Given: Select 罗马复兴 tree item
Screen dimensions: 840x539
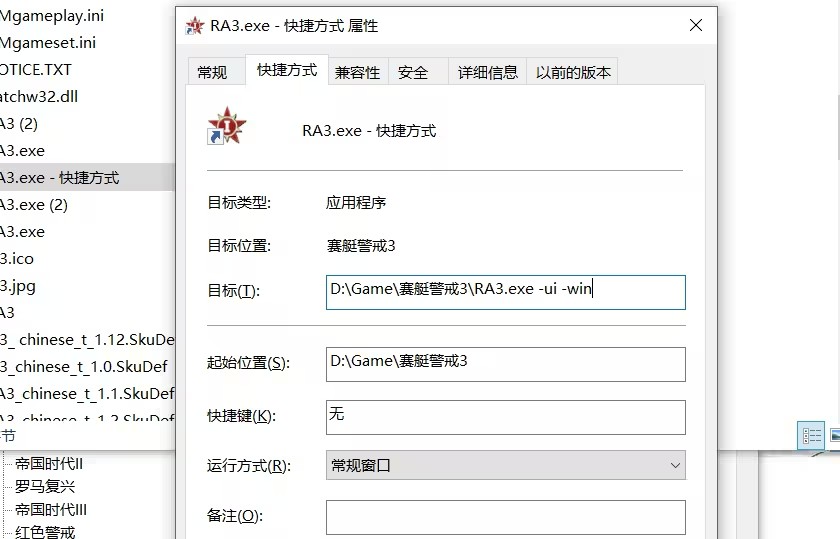Looking at the screenshot, I should (45, 486).
